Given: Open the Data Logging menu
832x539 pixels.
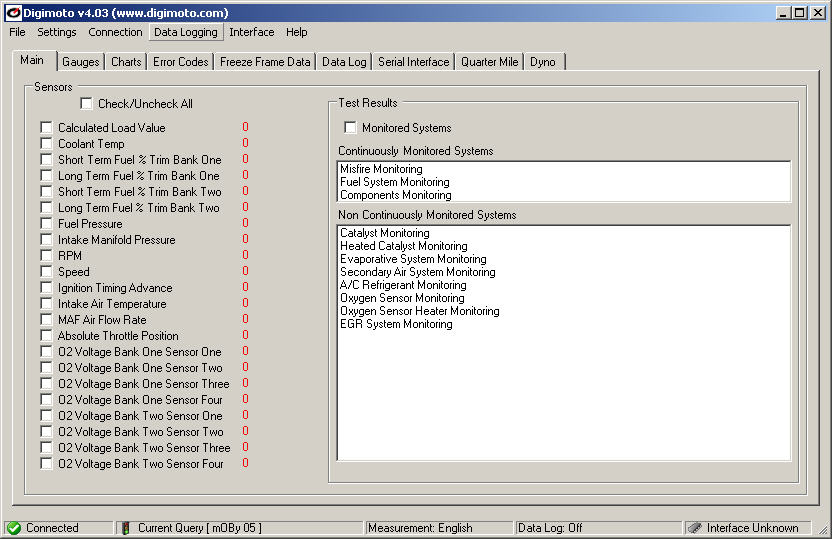Looking at the screenshot, I should click(185, 32).
